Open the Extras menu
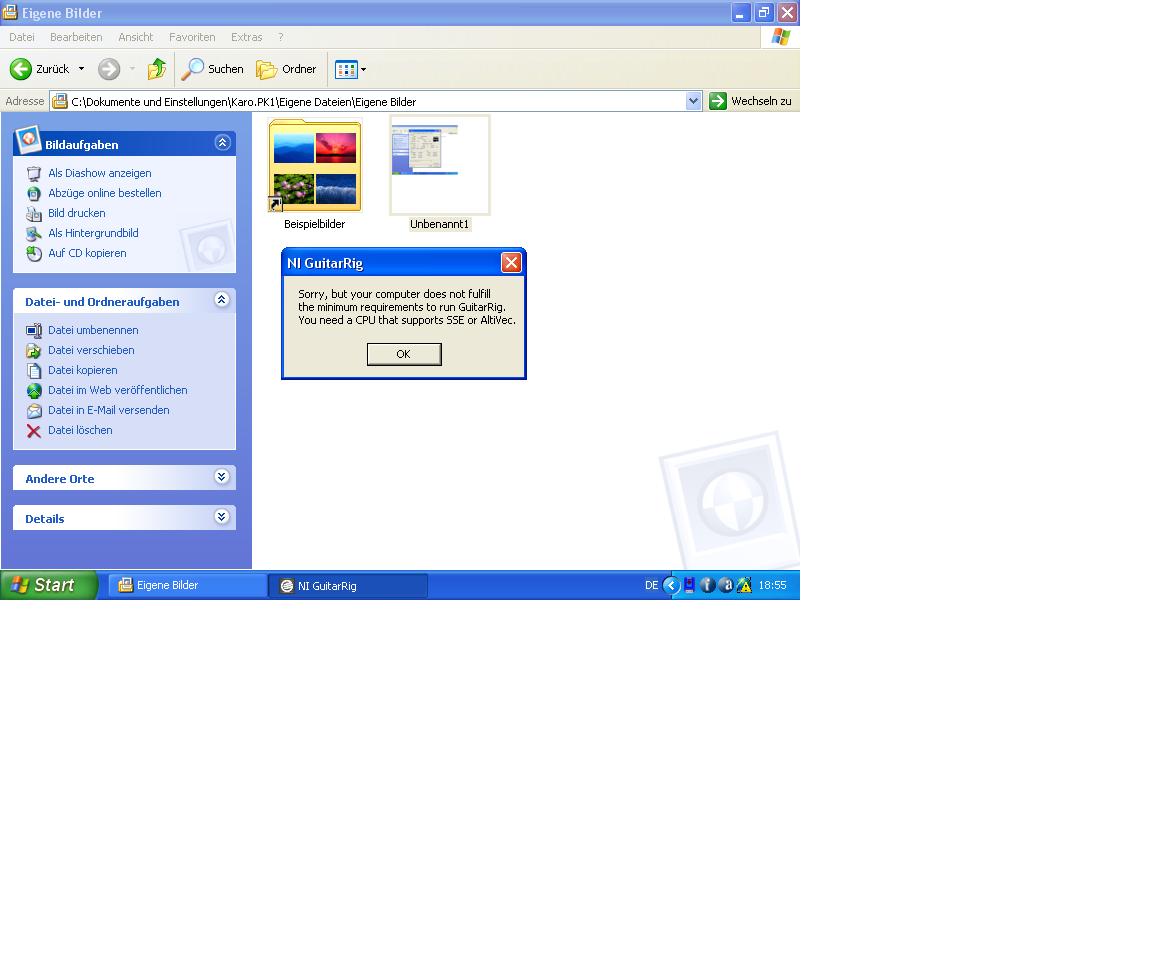The width and height of the screenshot is (1163, 967). click(x=246, y=37)
